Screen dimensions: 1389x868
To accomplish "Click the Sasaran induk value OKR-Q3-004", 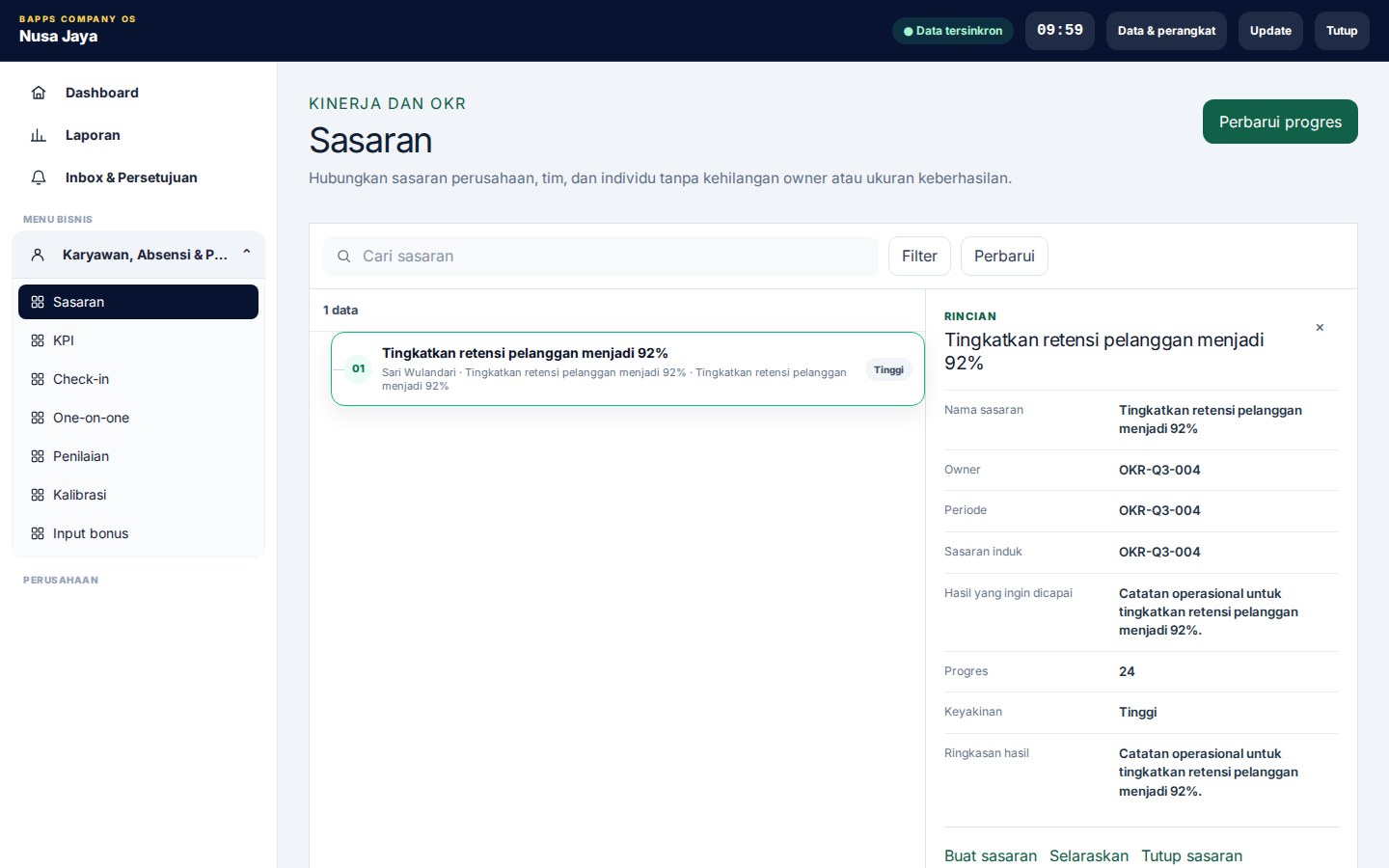I will tap(1159, 552).
